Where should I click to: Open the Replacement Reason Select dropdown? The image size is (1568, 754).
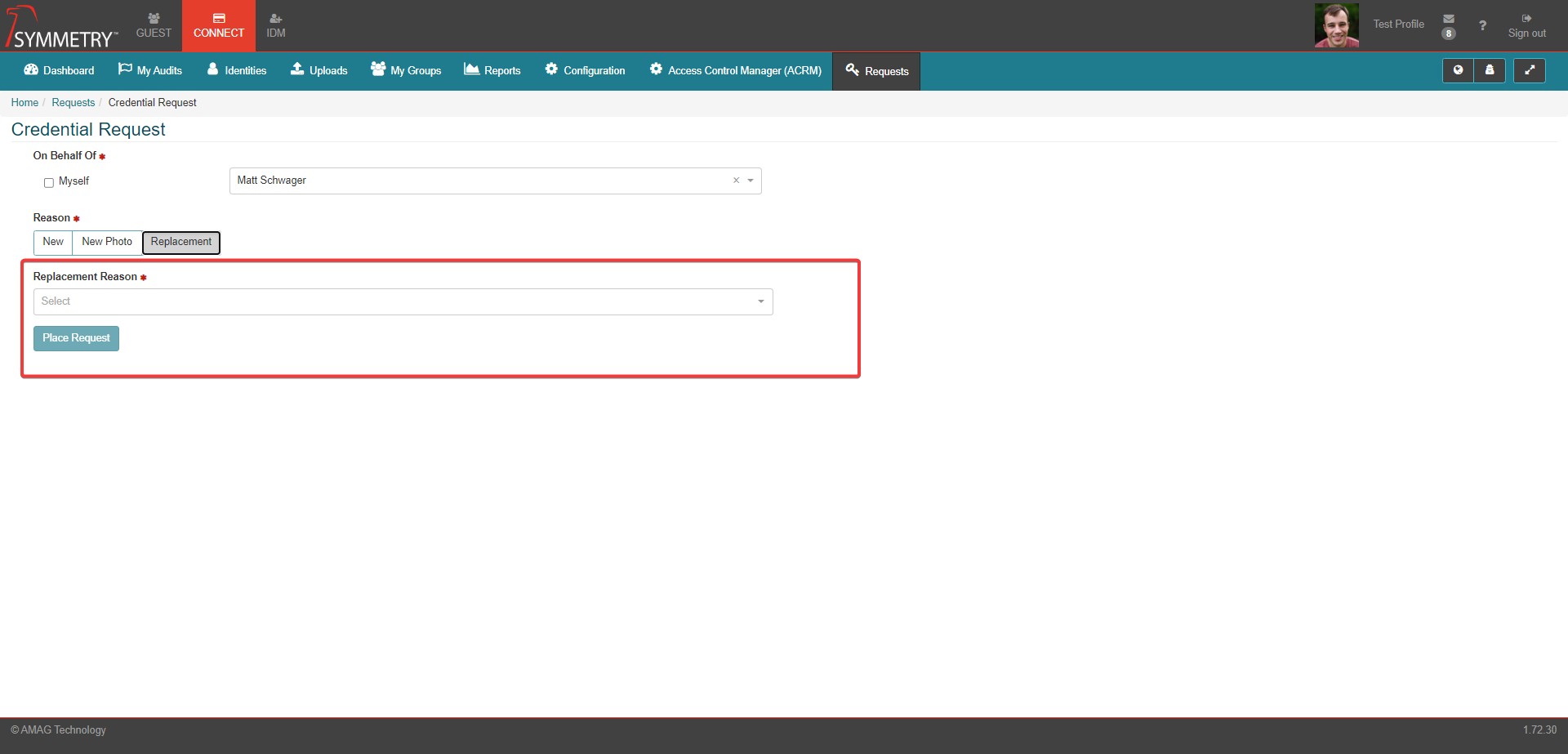[403, 301]
